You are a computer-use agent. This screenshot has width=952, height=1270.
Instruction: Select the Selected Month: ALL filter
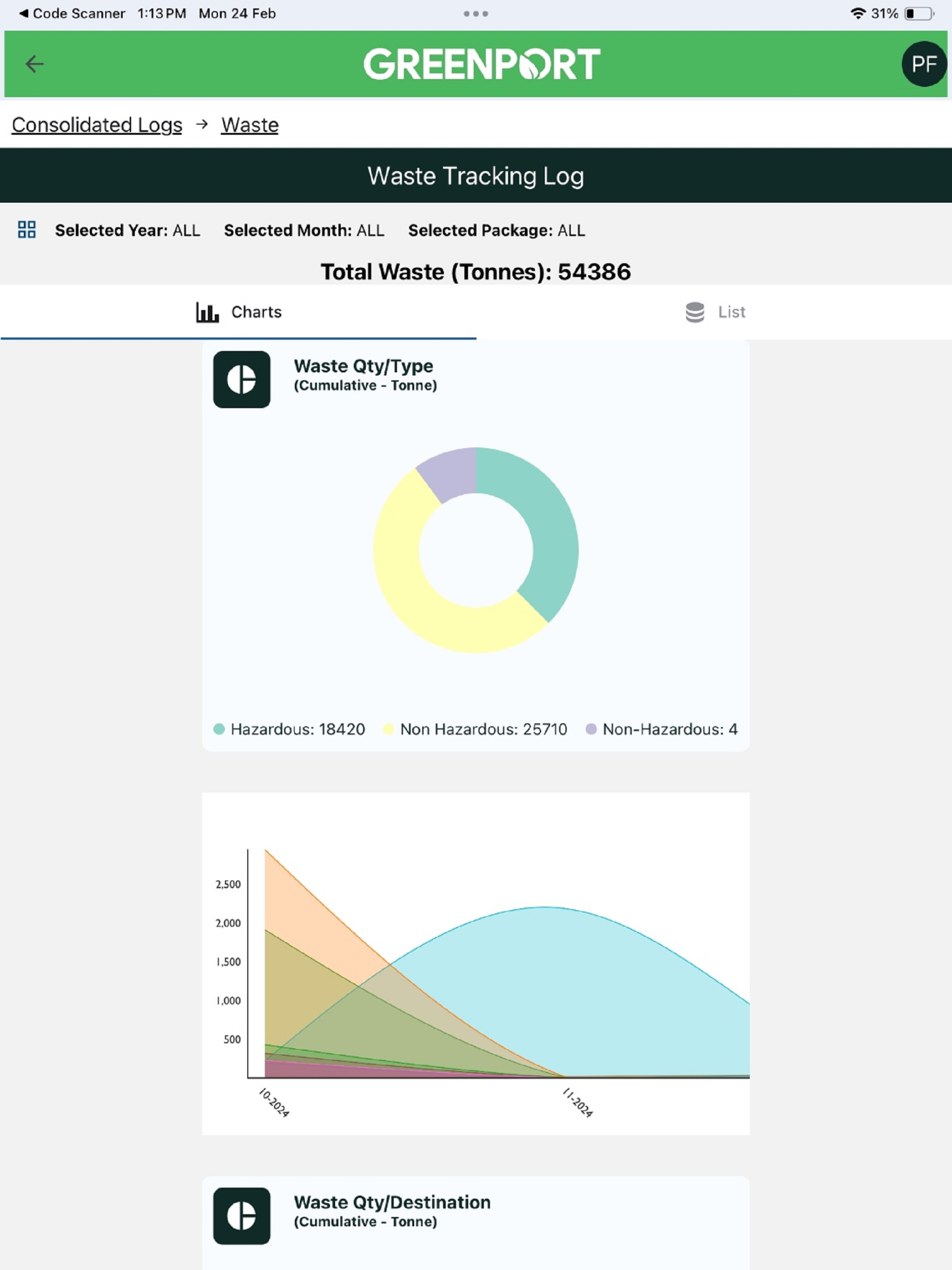[304, 230]
